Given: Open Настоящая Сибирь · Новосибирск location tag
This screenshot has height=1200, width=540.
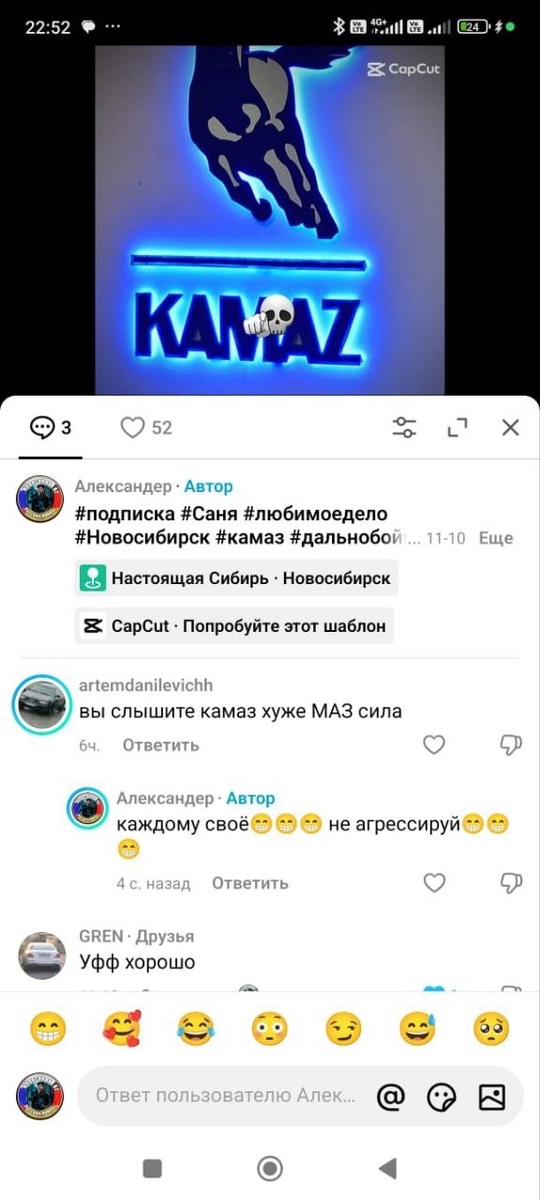Looking at the screenshot, I should tap(236, 578).
